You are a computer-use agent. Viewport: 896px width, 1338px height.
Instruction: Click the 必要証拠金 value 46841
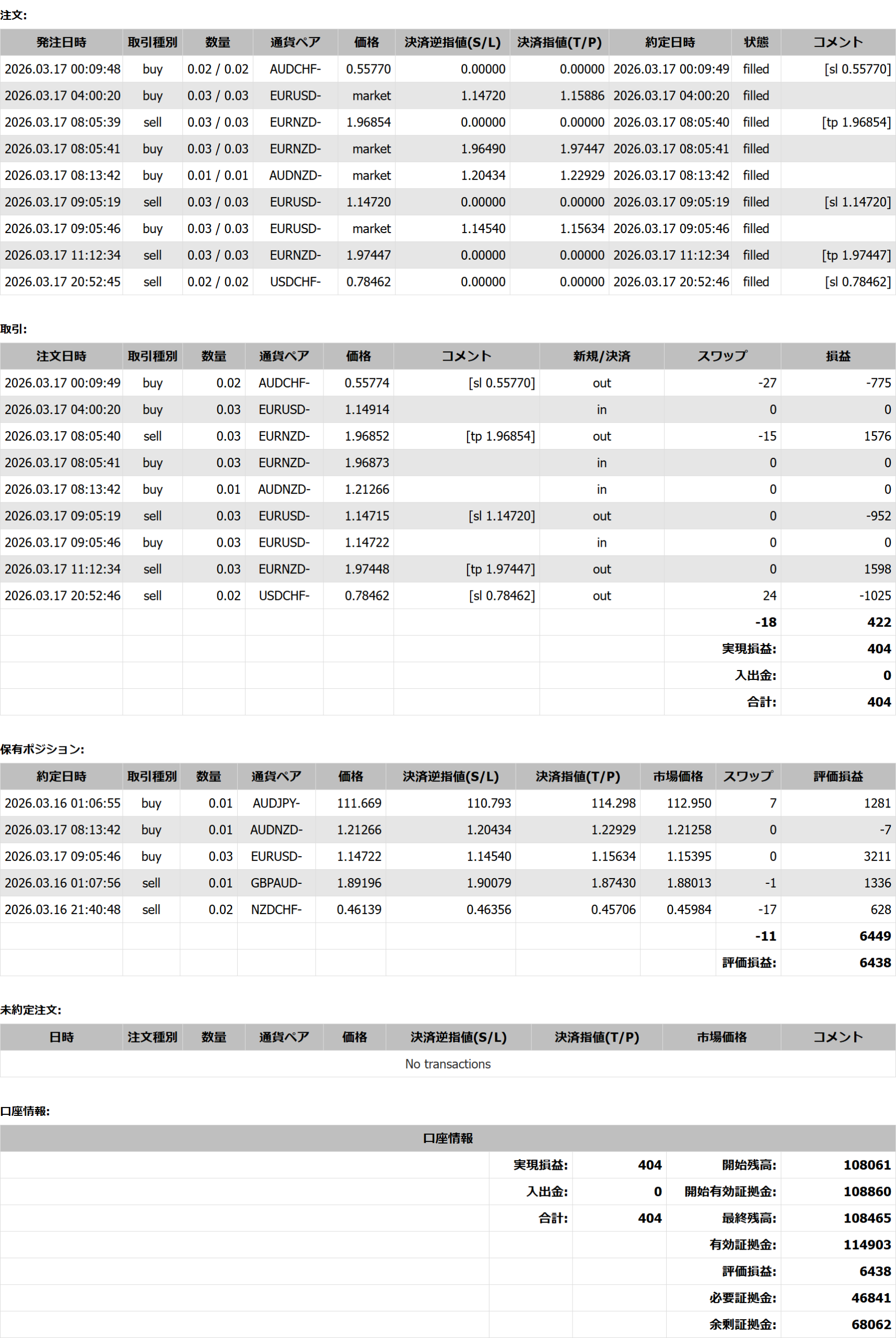870,1298
